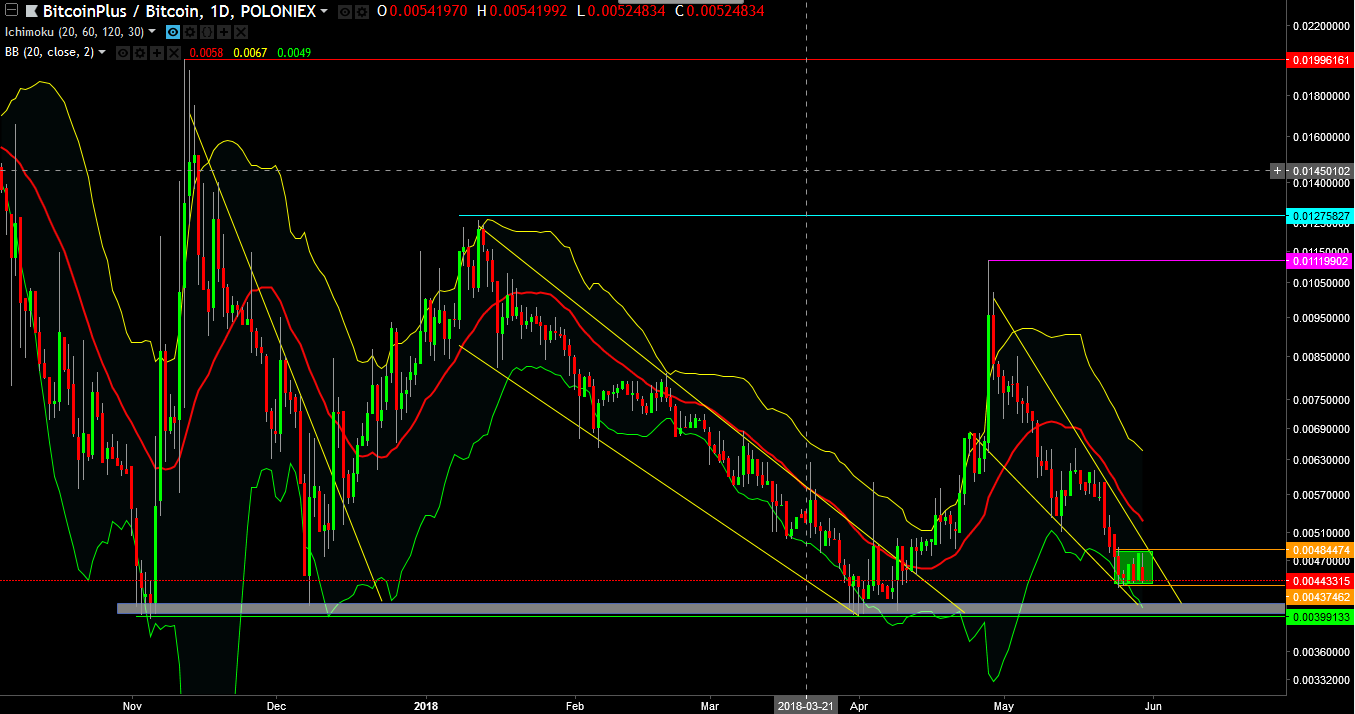This screenshot has width=1355, height=714.
Task: Expand the BB (20, close, 2) dropdown arrow
Action: coord(101,51)
